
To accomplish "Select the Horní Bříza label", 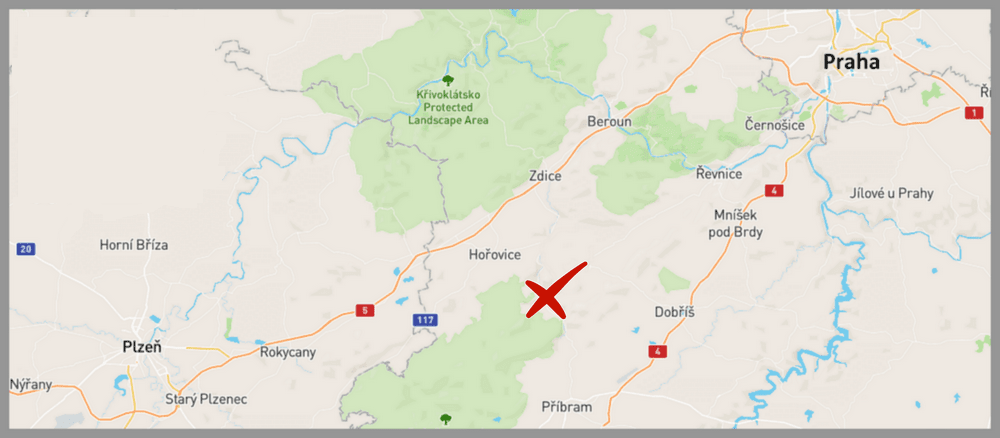I will (x=134, y=244).
